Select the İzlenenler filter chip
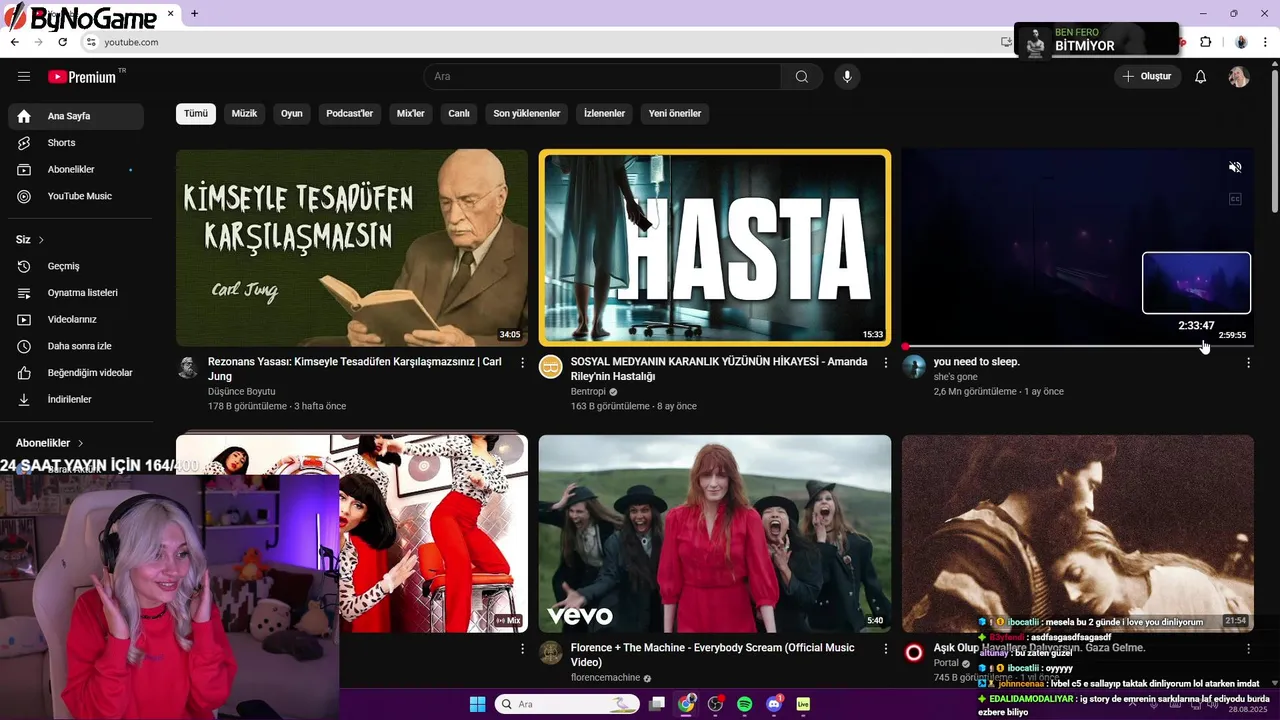 click(x=604, y=113)
